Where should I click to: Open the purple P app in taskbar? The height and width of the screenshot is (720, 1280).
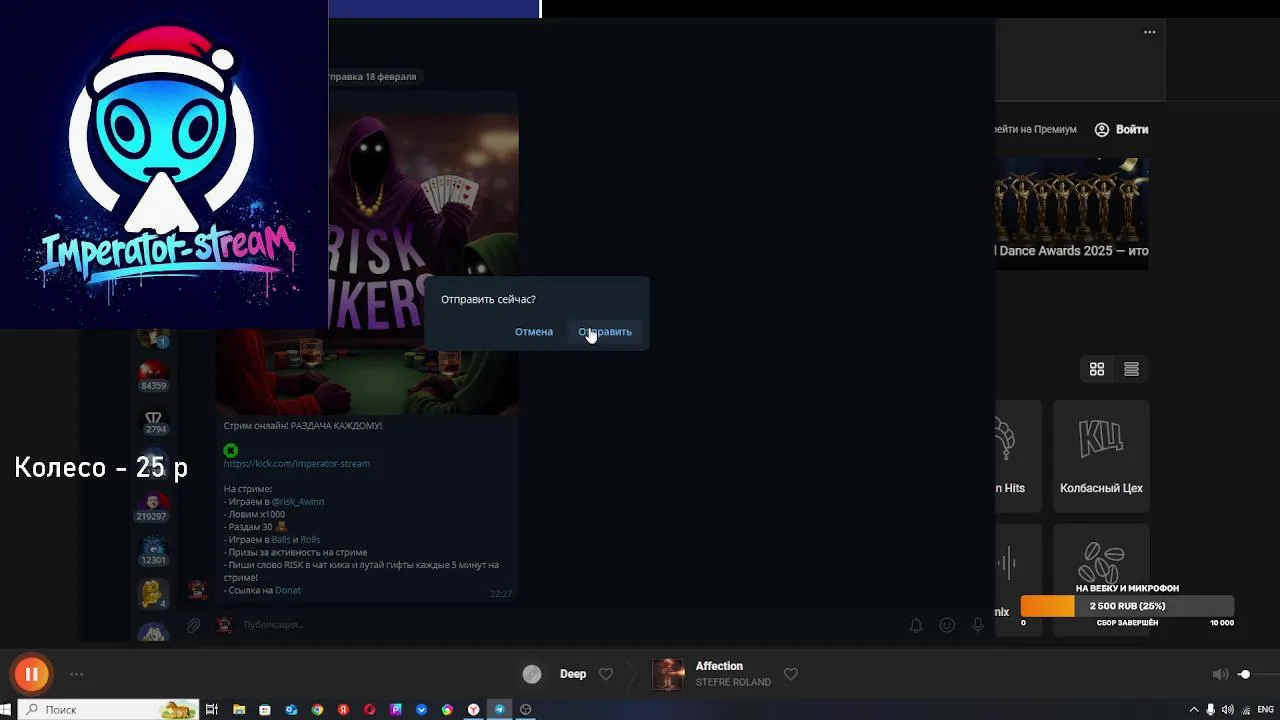tap(396, 709)
